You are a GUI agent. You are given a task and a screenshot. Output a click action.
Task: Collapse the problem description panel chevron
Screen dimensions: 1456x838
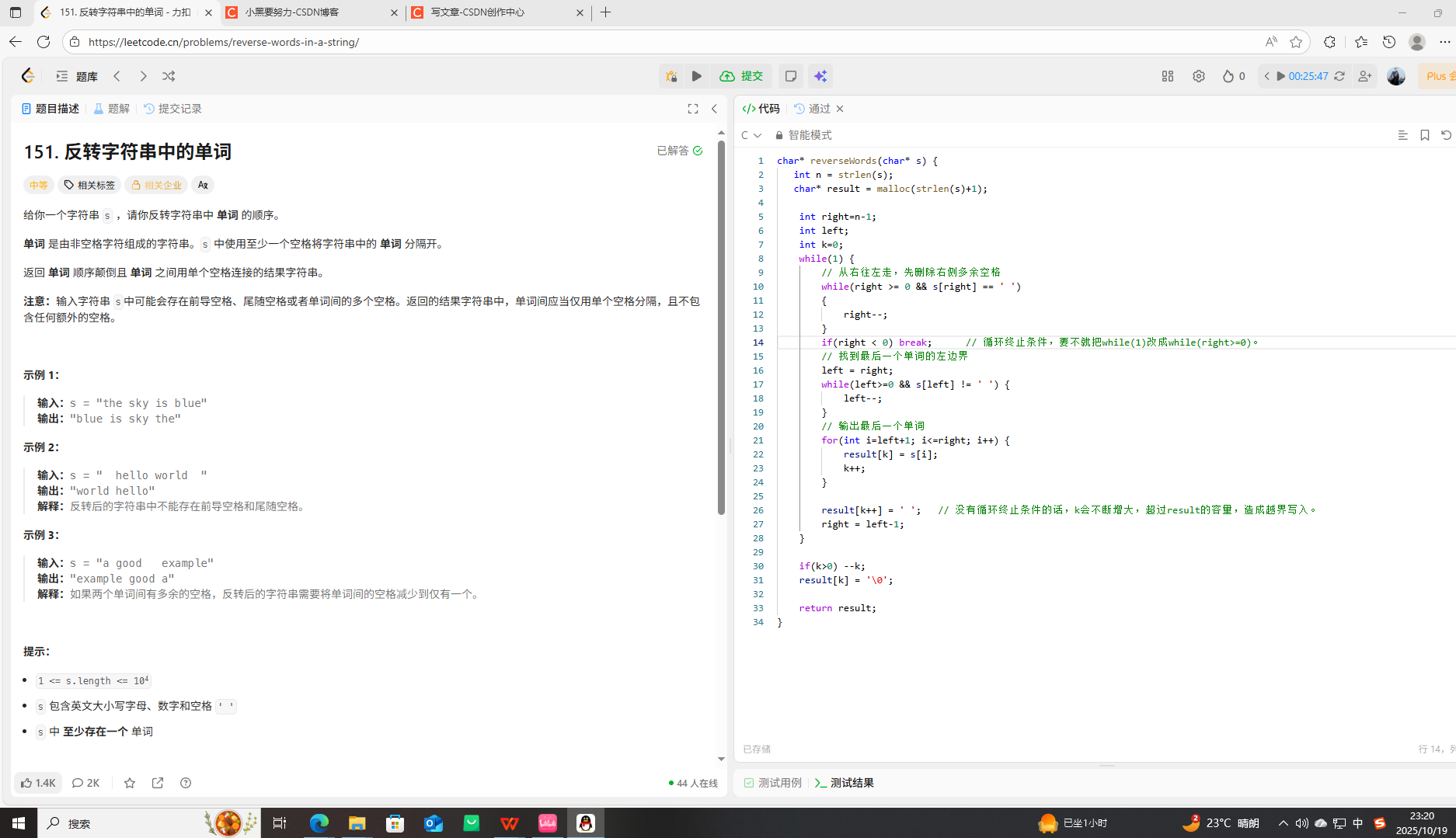[x=714, y=109]
